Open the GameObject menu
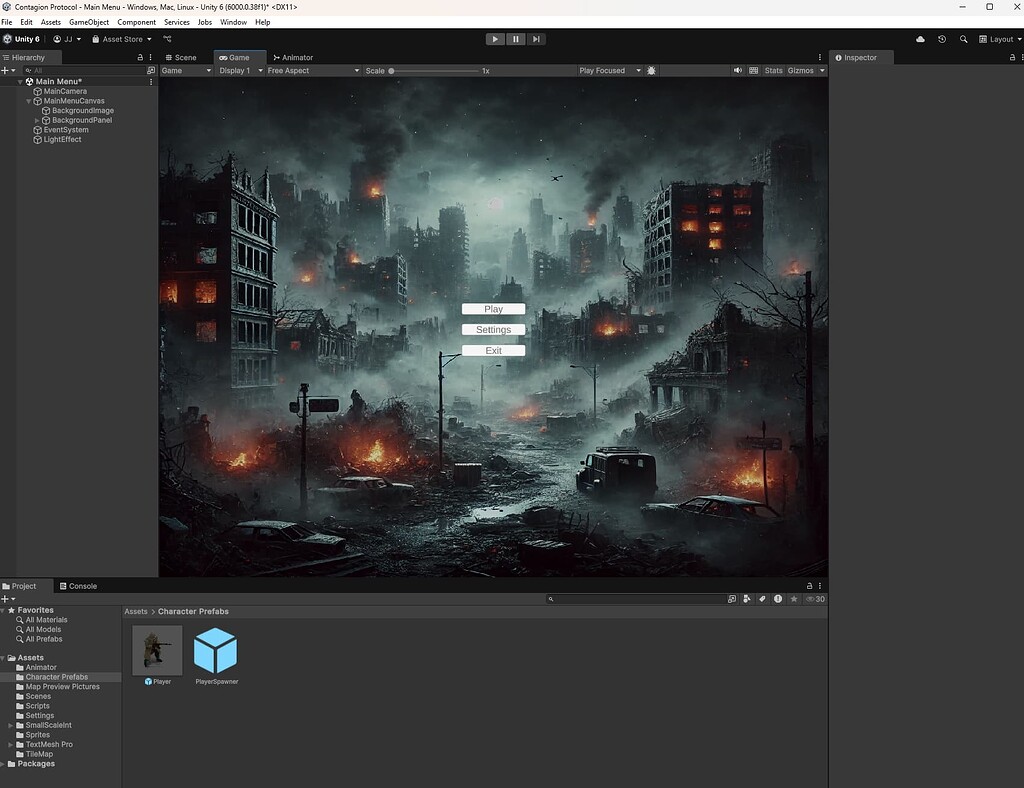The width and height of the screenshot is (1024, 788). (89, 21)
